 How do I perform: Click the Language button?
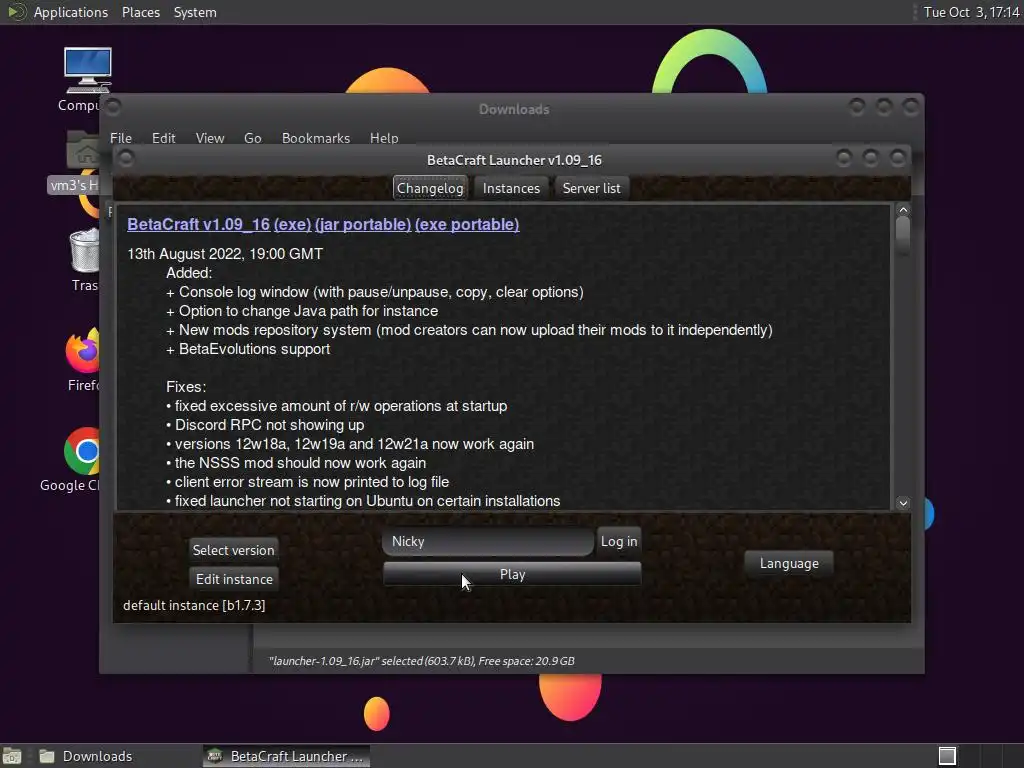click(789, 563)
